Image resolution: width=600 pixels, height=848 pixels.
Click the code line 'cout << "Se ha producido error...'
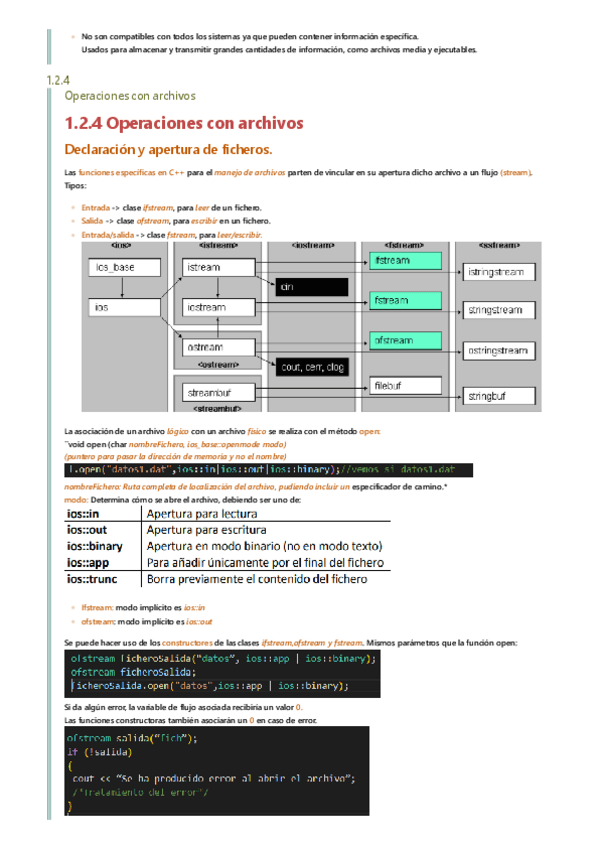[x=214, y=778]
